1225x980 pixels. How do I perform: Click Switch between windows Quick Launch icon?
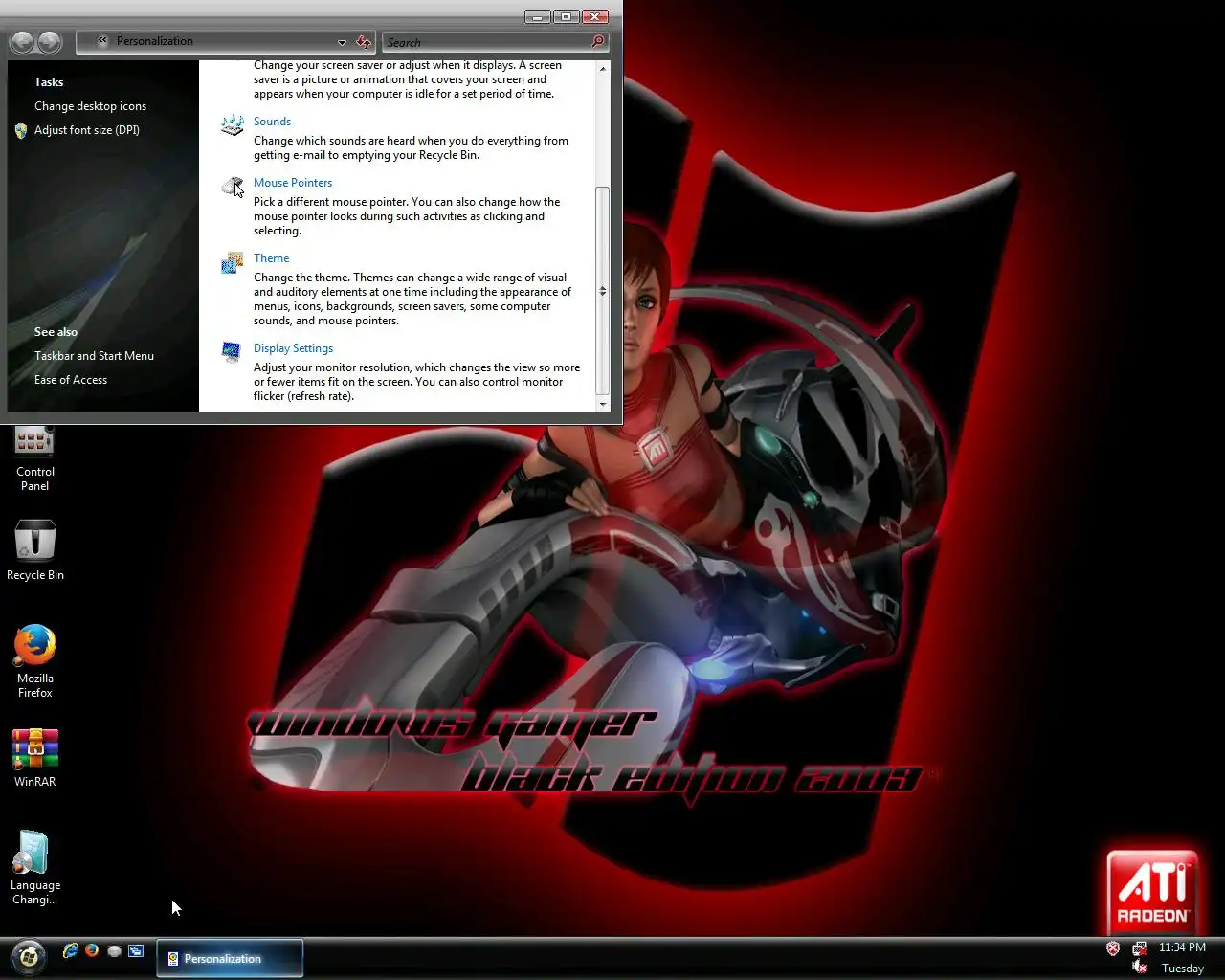136,951
